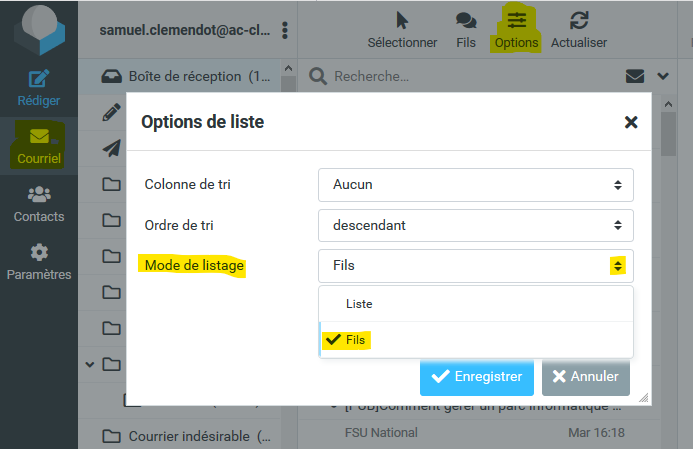693x449 pixels.
Task: Expand the search options chevron
Action: click(x=662, y=76)
